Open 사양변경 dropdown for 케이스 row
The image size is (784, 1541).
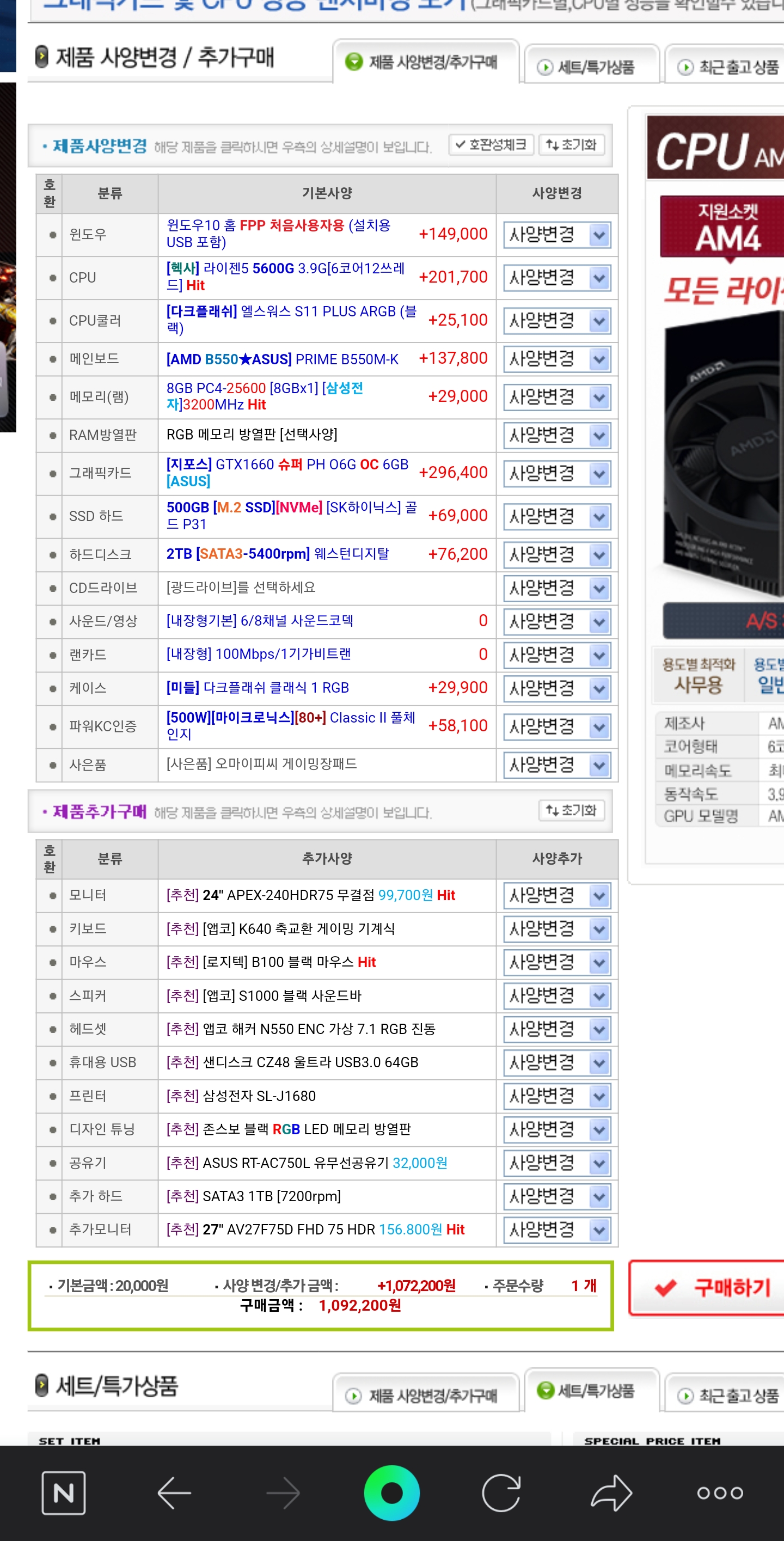(x=557, y=688)
